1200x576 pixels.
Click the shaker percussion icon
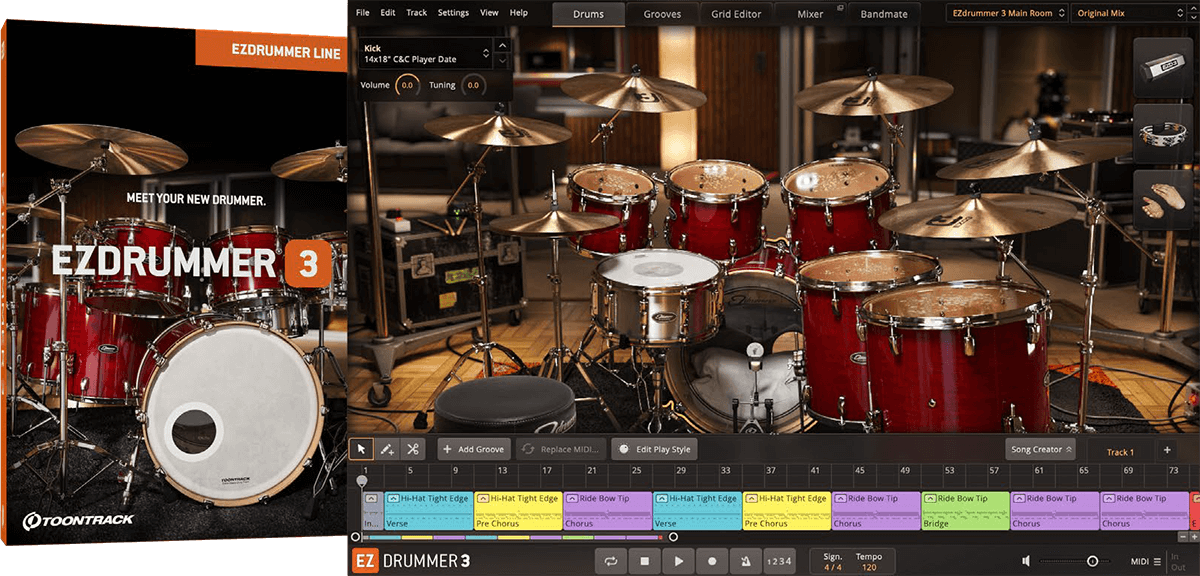coord(1161,65)
